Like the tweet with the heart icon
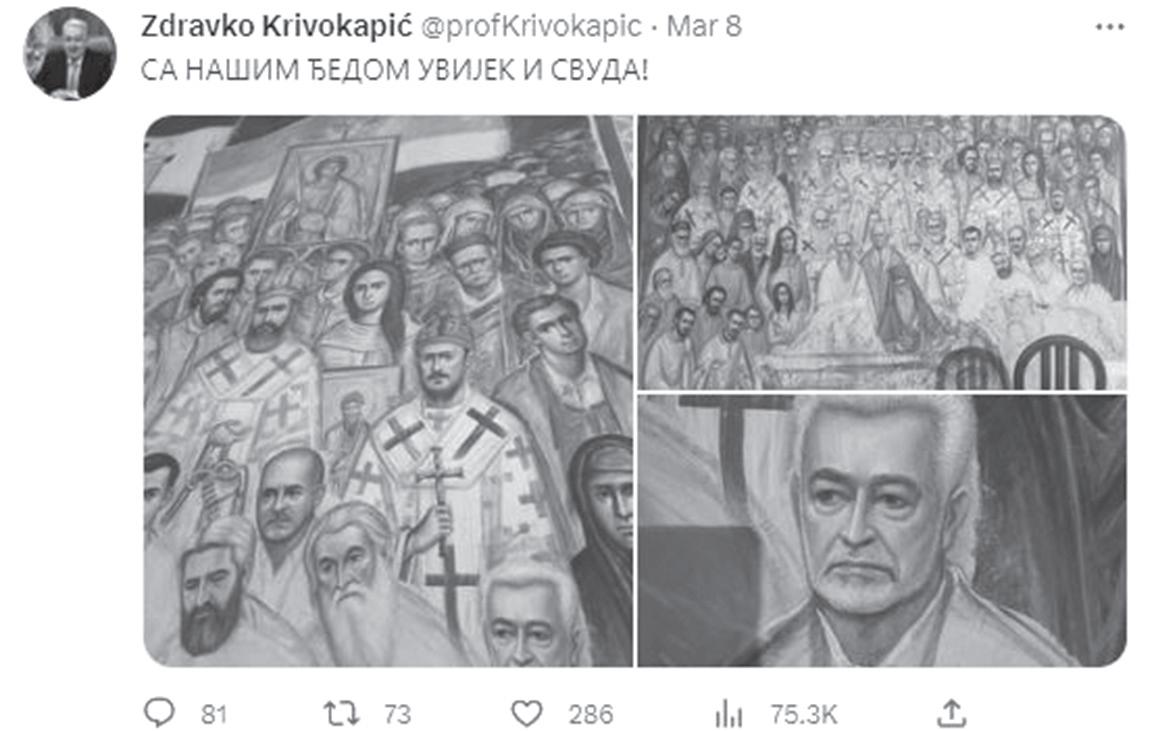The image size is (1172, 731). [x=526, y=713]
